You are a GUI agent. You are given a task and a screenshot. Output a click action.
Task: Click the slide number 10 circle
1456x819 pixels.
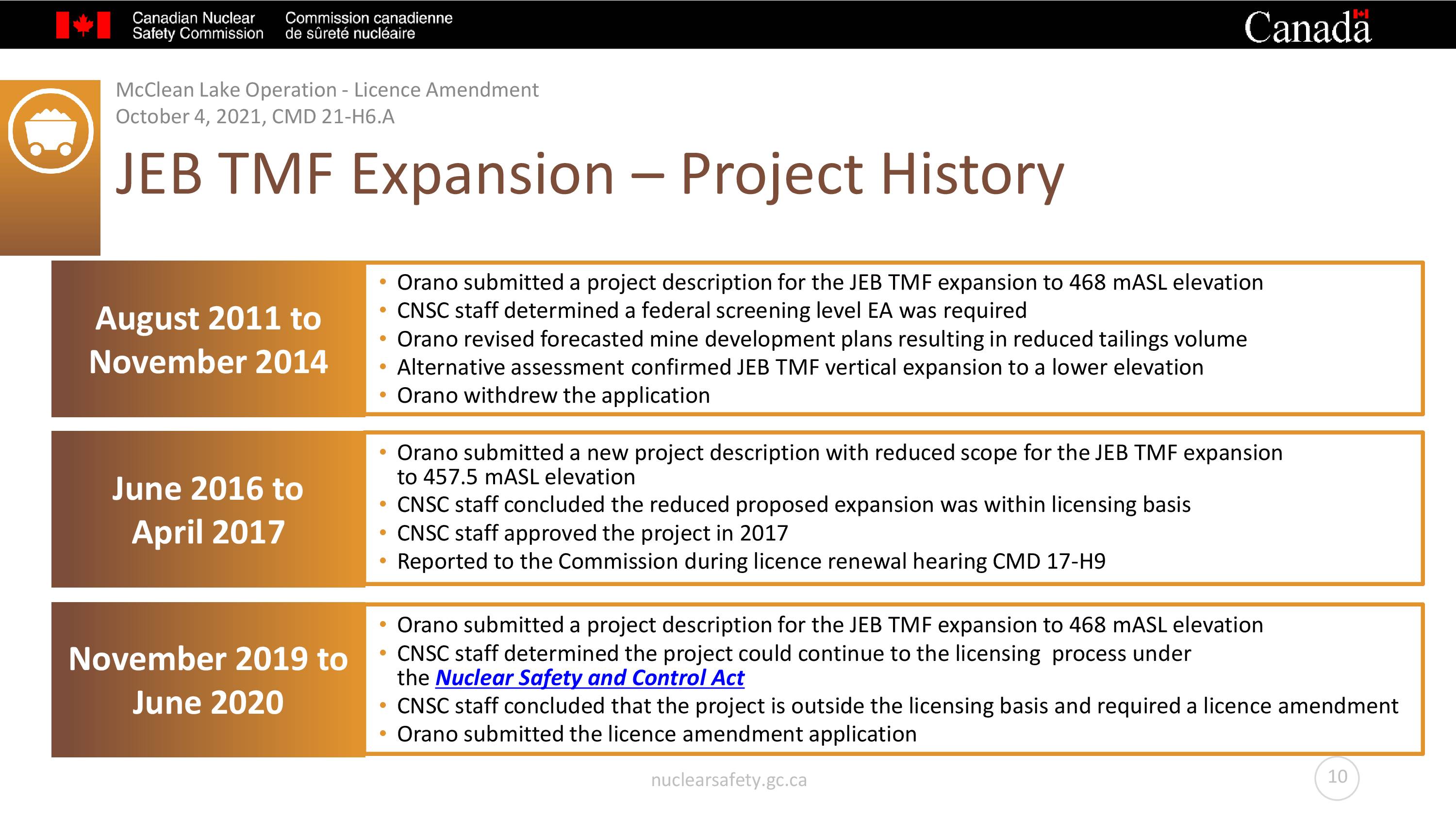[x=1337, y=778]
